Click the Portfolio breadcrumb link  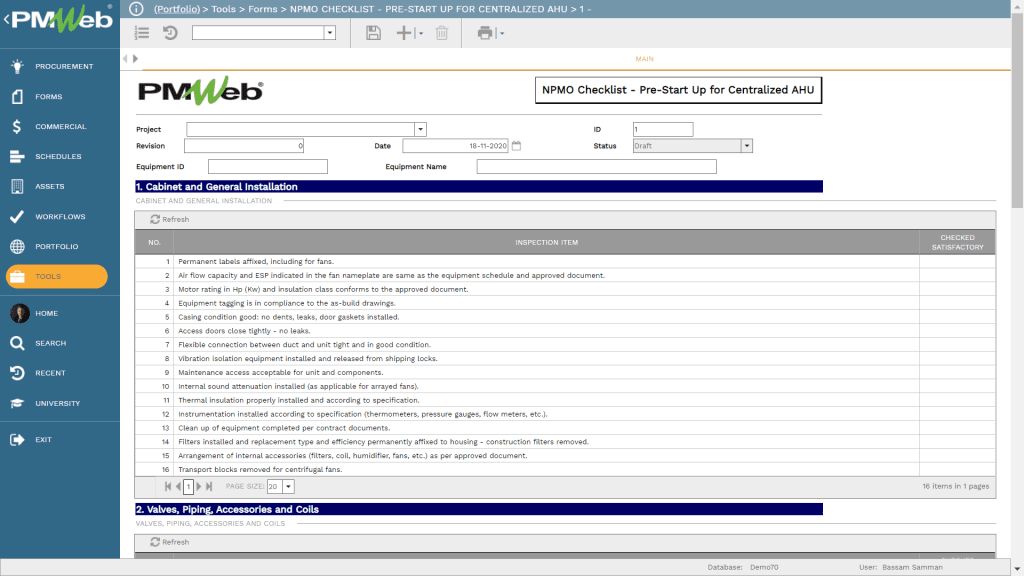coord(177,9)
